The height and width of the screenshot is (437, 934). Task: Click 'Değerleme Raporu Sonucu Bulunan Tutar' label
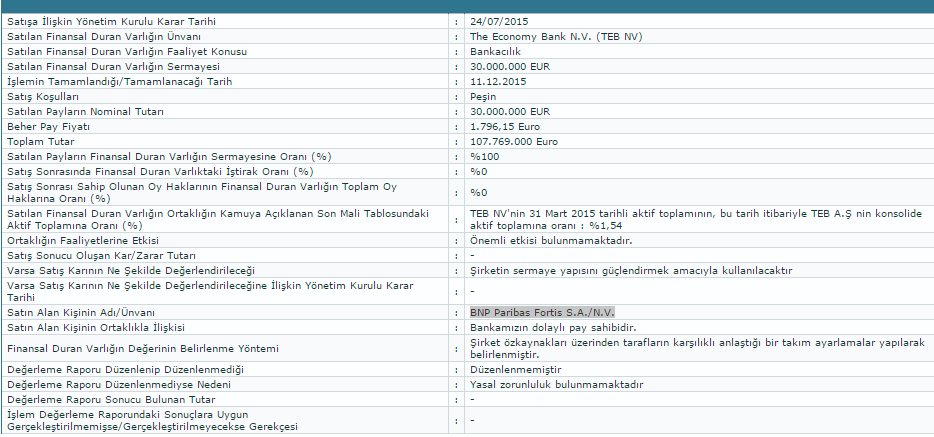(111, 399)
